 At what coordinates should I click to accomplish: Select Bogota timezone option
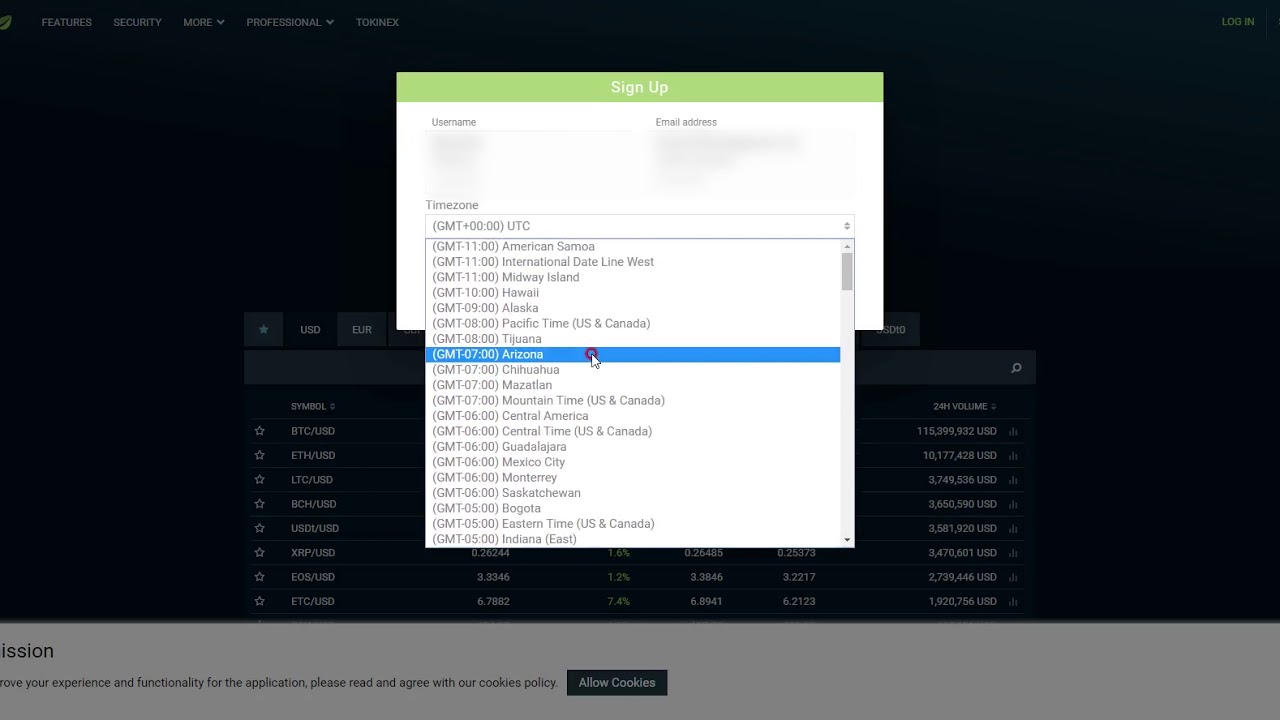click(x=633, y=508)
